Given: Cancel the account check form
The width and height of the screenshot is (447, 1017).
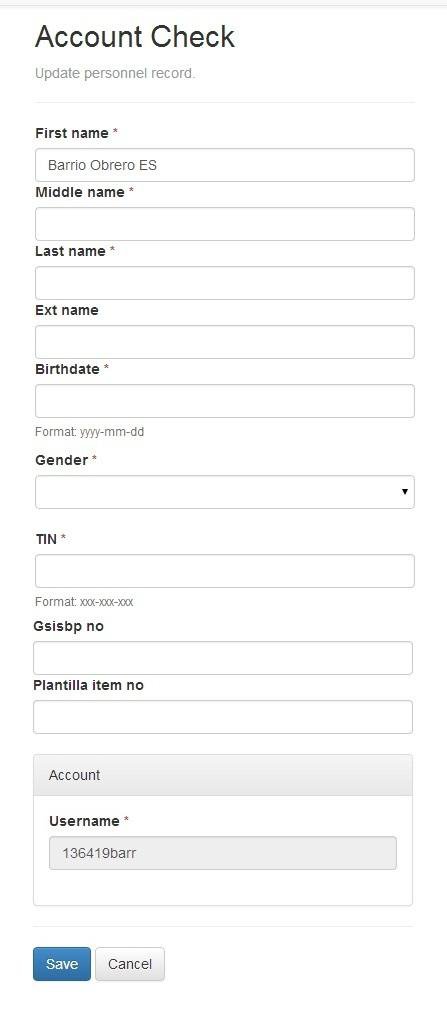Looking at the screenshot, I should click(x=130, y=964).
